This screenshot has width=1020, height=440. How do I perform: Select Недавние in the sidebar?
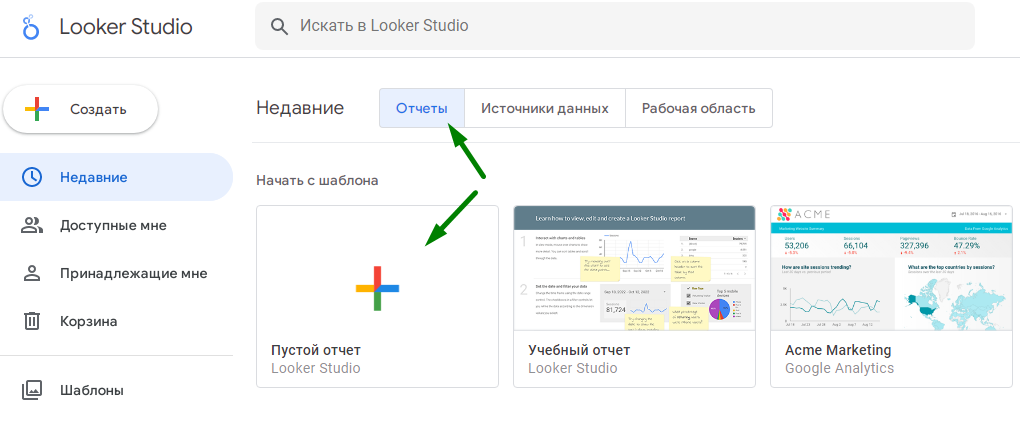click(116, 177)
